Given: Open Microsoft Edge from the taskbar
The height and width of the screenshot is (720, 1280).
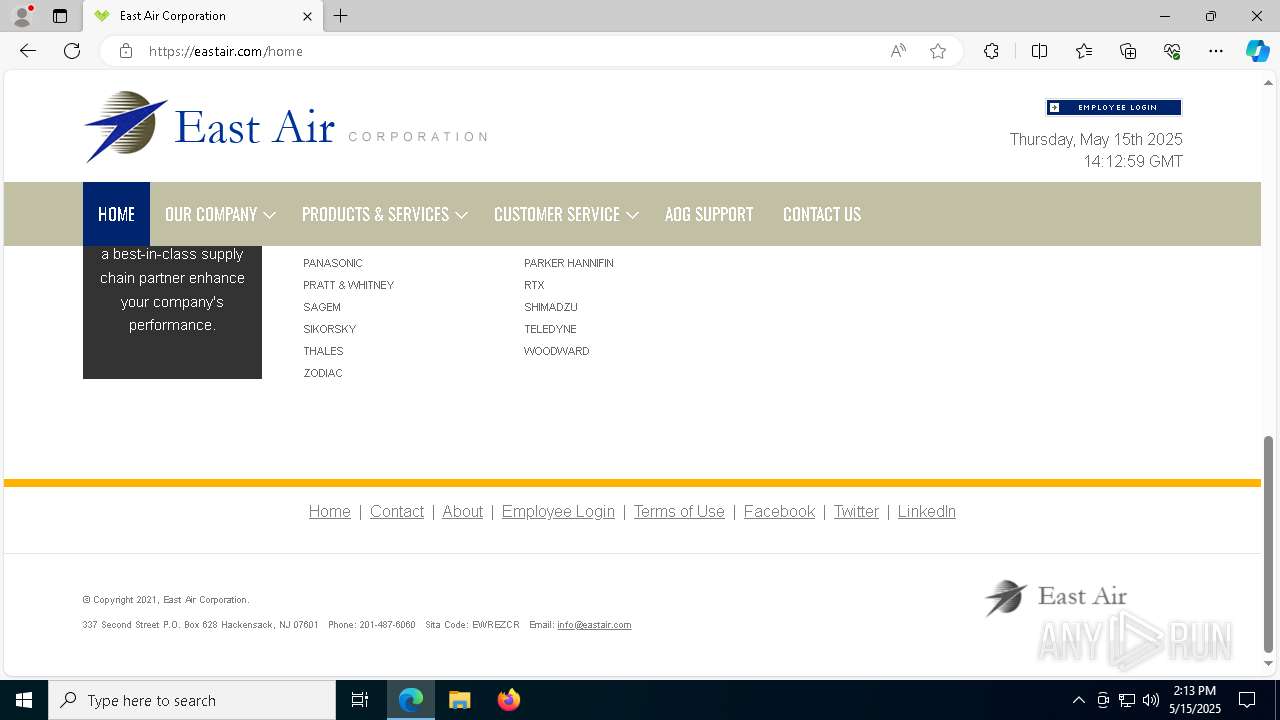Looking at the screenshot, I should 411,700.
